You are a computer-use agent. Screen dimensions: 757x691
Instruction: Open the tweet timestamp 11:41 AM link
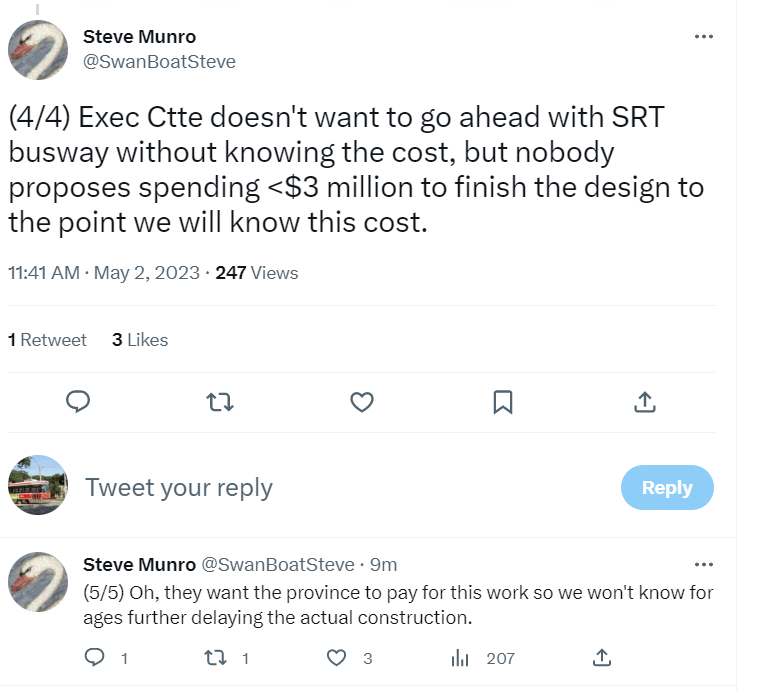coord(43,272)
